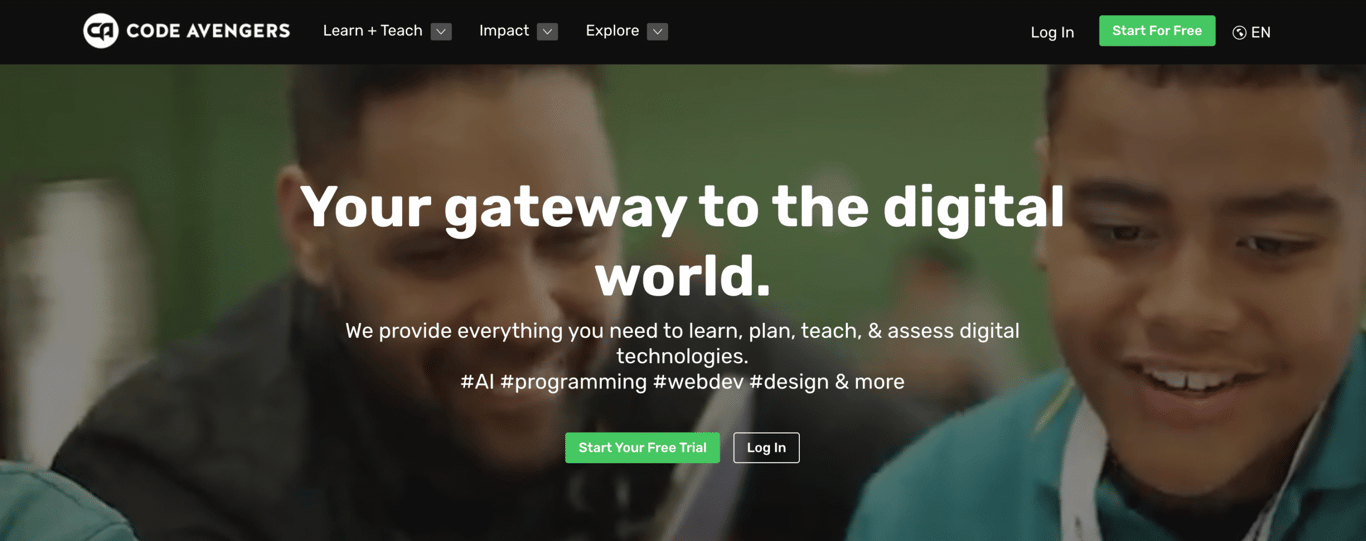This screenshot has height=541, width=1366.
Task: Click the headline "Your gateway to the digital world."
Action: pos(682,241)
